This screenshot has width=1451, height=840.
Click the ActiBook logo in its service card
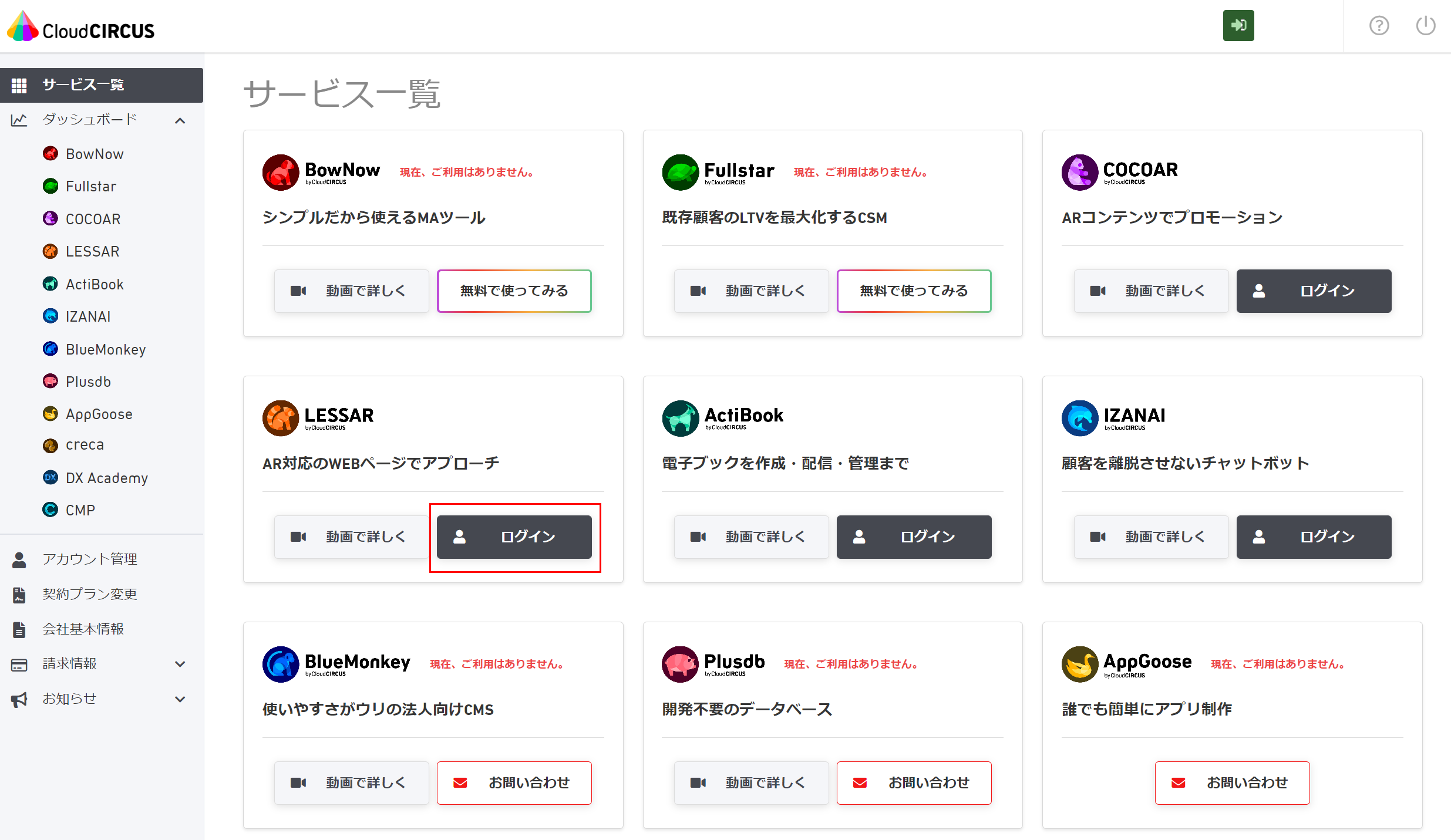click(x=723, y=418)
